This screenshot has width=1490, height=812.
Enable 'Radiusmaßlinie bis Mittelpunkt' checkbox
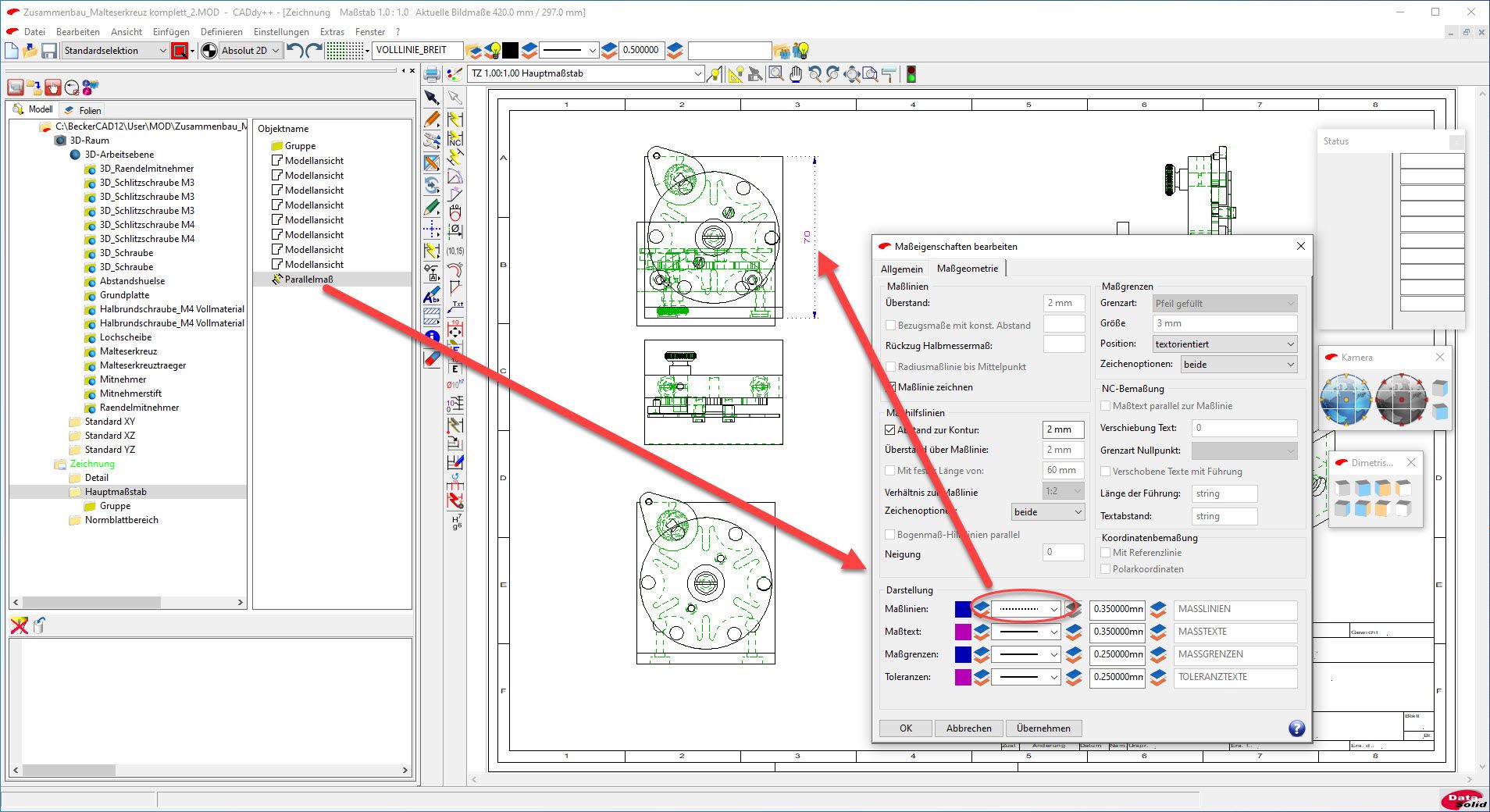(890, 367)
